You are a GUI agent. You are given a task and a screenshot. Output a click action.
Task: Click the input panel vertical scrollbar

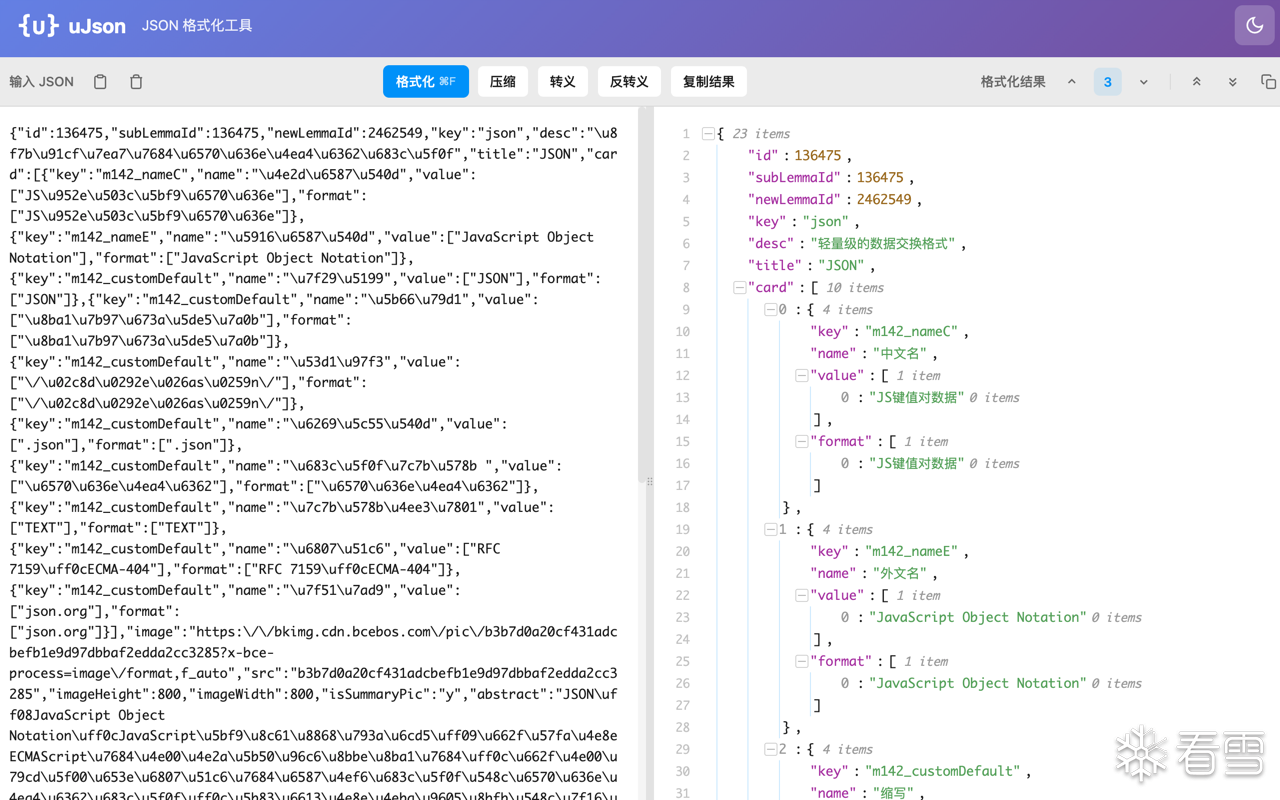coord(642,295)
